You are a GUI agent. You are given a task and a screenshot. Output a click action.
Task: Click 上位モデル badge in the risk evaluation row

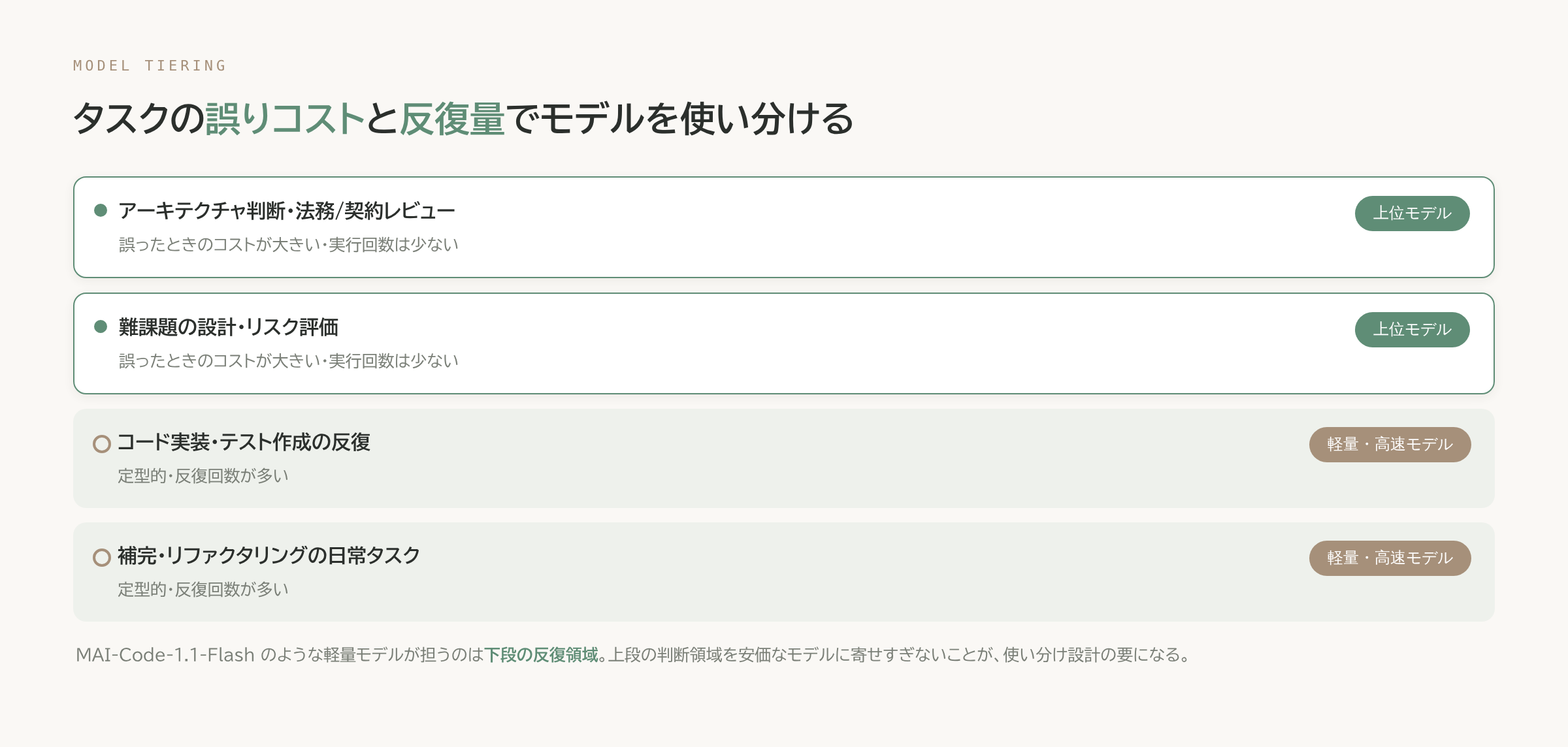[x=1412, y=330]
